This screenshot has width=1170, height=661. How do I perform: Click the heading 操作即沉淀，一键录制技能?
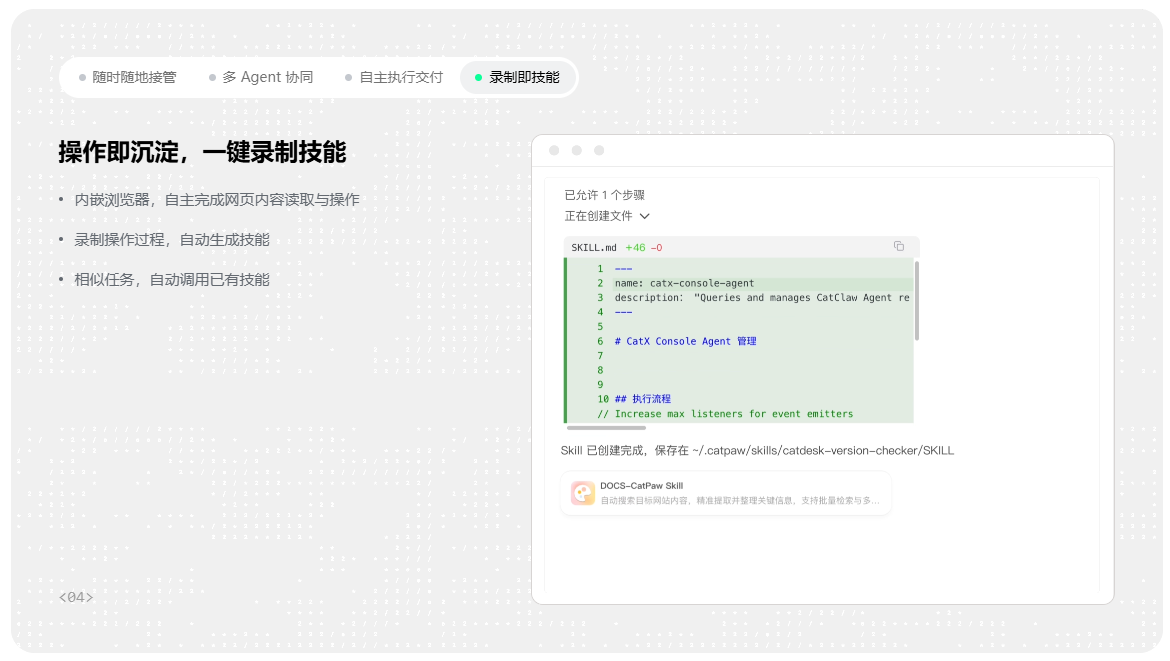click(x=202, y=152)
